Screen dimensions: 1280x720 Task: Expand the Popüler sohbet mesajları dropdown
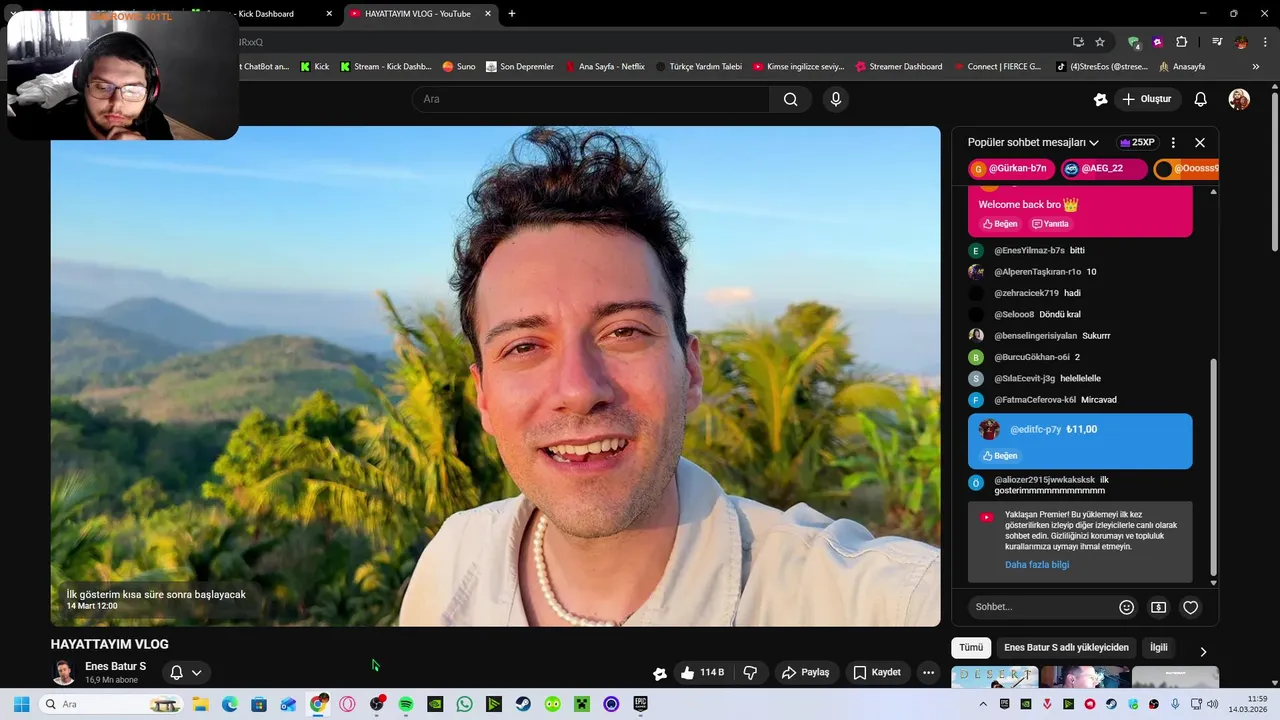pos(1033,142)
